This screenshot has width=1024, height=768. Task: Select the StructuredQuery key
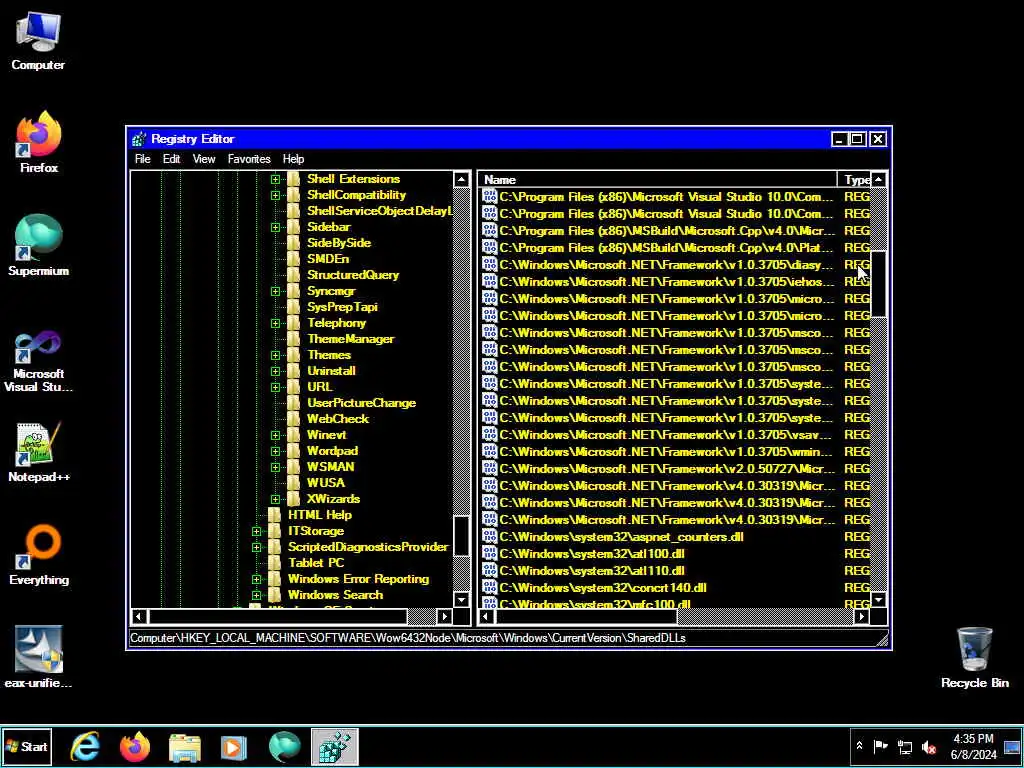(x=353, y=275)
